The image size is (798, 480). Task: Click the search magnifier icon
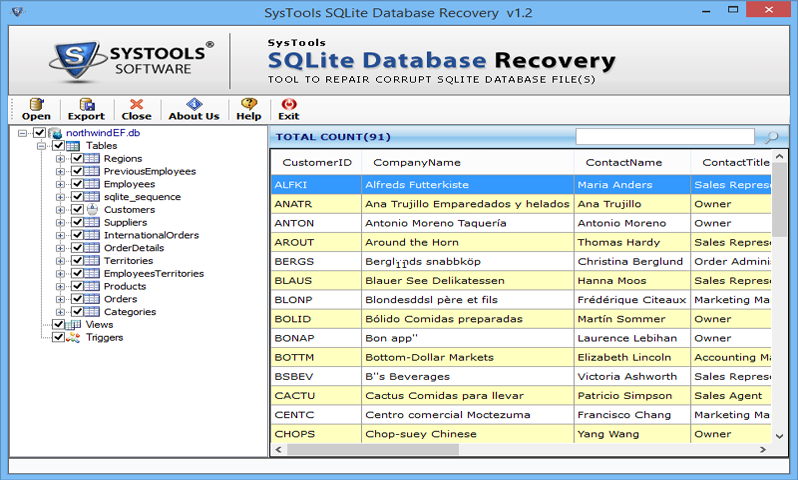pos(772,136)
